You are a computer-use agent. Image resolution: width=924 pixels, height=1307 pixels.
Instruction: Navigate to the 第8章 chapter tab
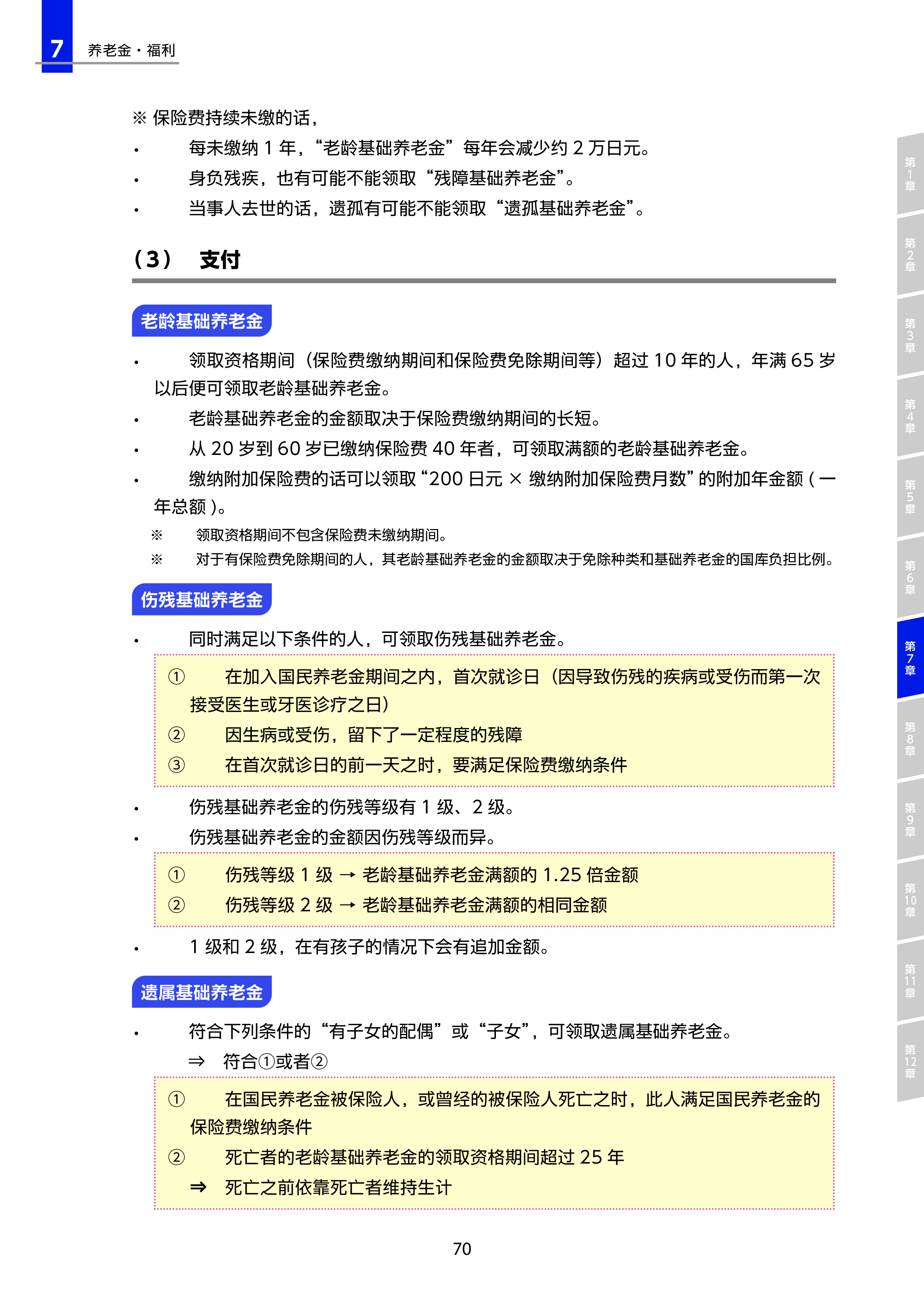910,740
